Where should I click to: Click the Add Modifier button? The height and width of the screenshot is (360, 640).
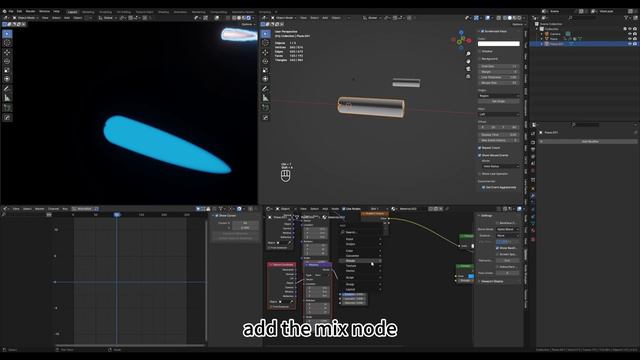[x=589, y=142]
